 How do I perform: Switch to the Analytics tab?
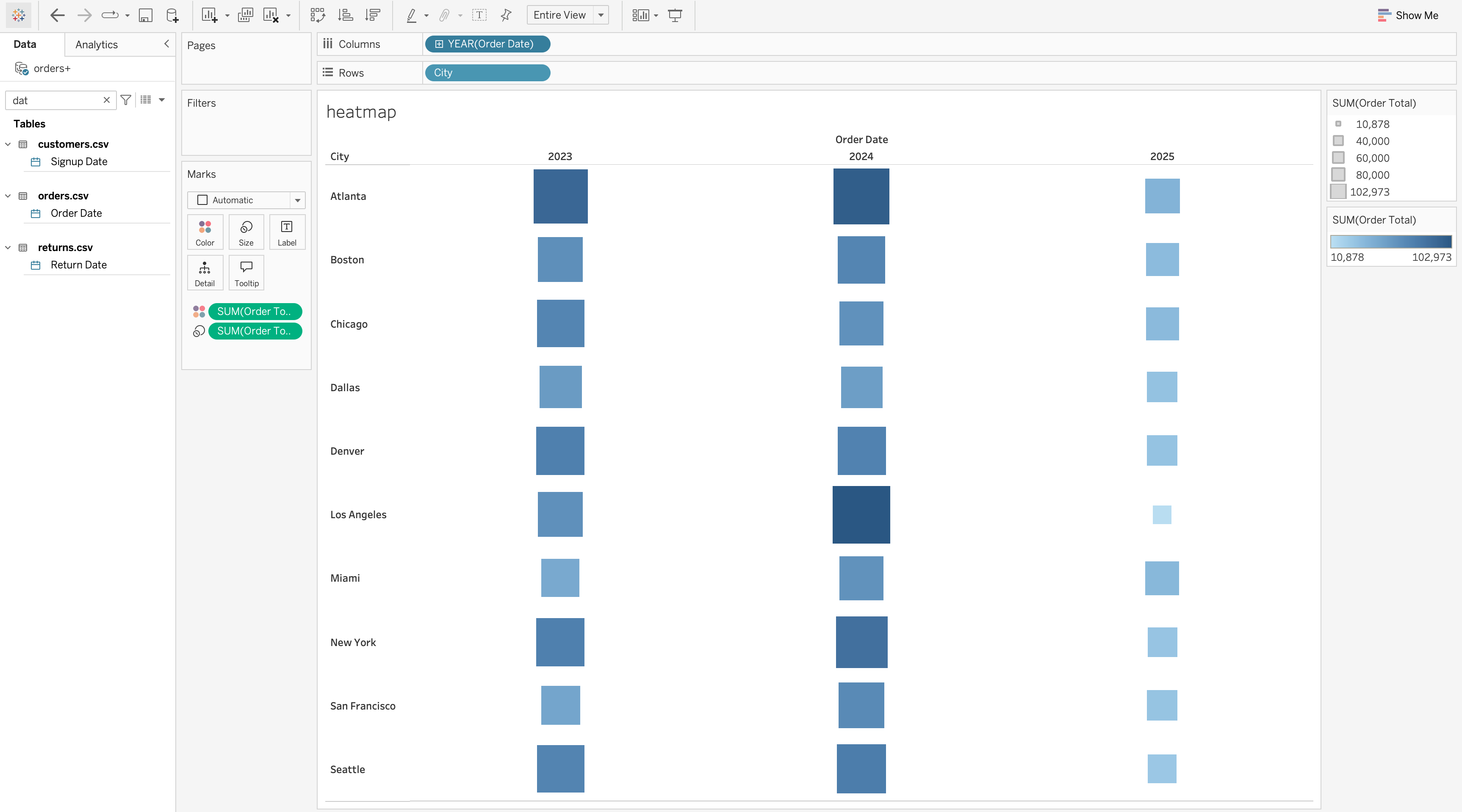[x=97, y=44]
